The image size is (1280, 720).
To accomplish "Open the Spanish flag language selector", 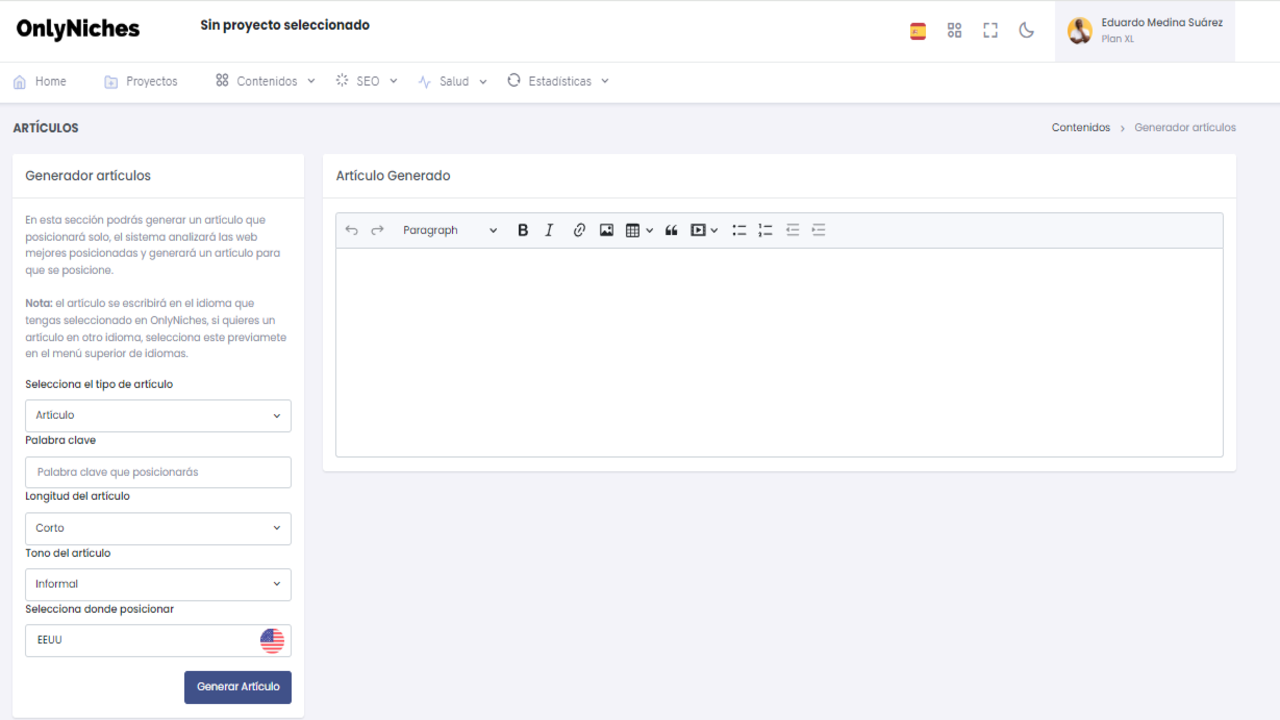I will click(918, 31).
